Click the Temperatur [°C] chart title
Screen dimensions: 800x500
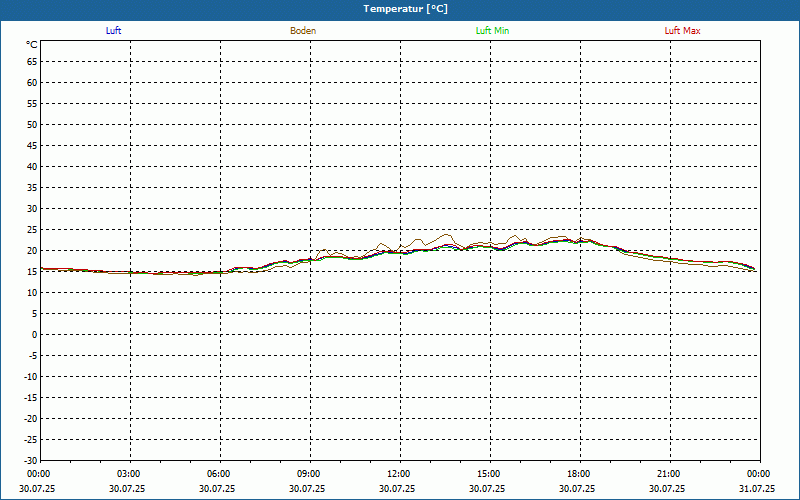pyautogui.click(x=406, y=9)
